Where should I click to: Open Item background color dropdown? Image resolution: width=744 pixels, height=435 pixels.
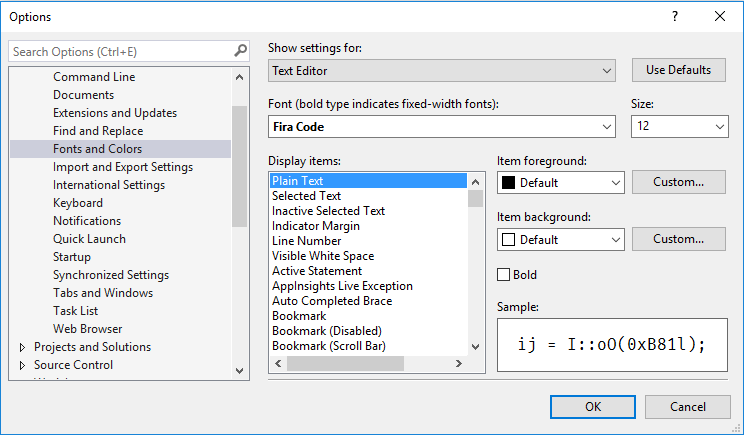click(560, 240)
